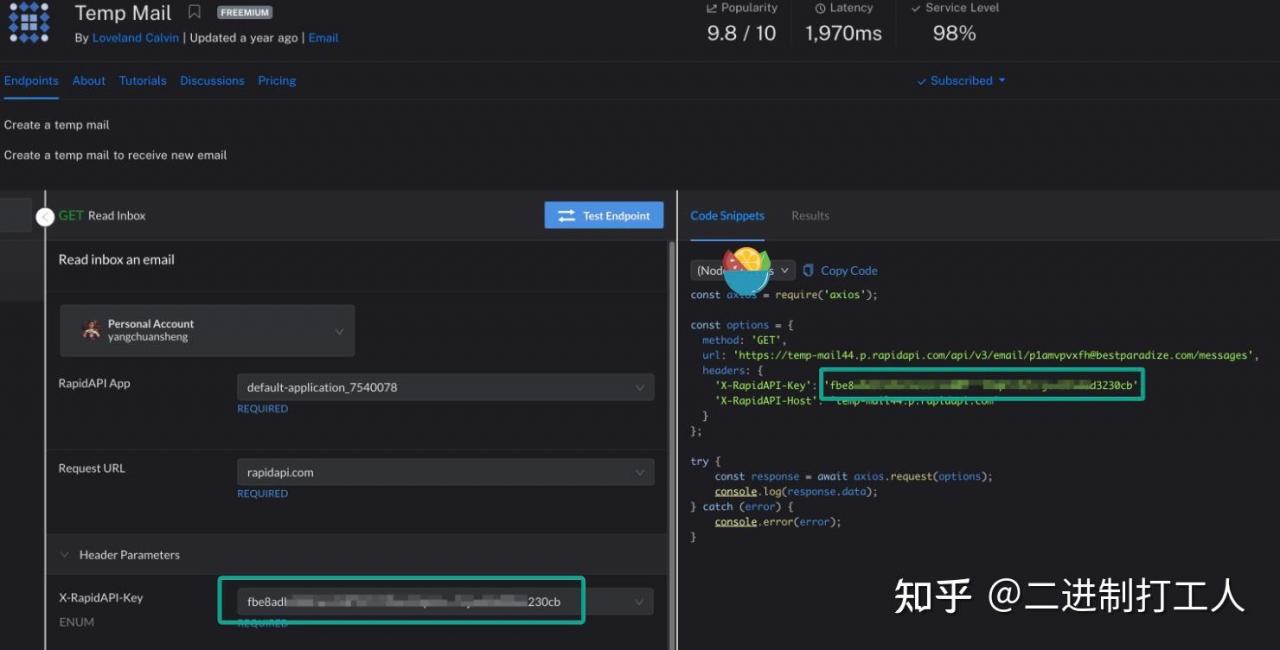This screenshot has width=1280, height=650.
Task: Open the Tutorials tab
Action: 143,81
